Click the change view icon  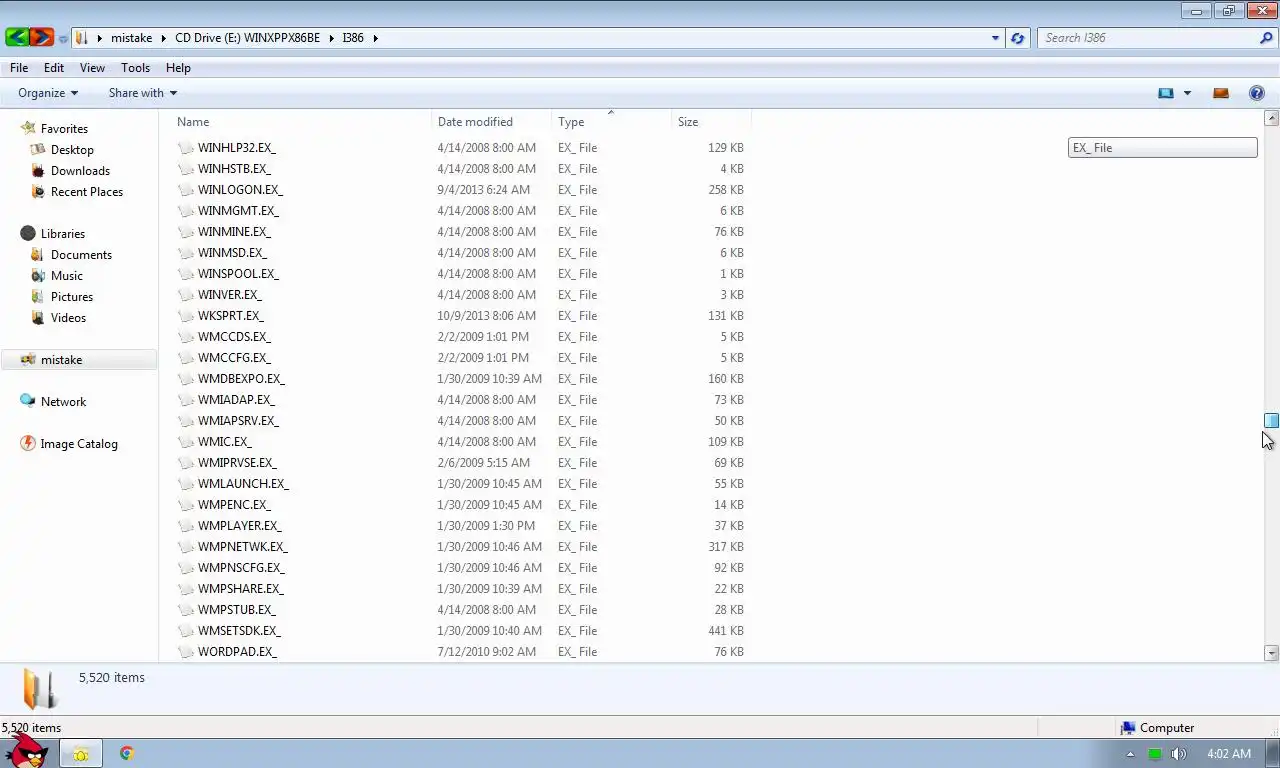coord(1166,93)
